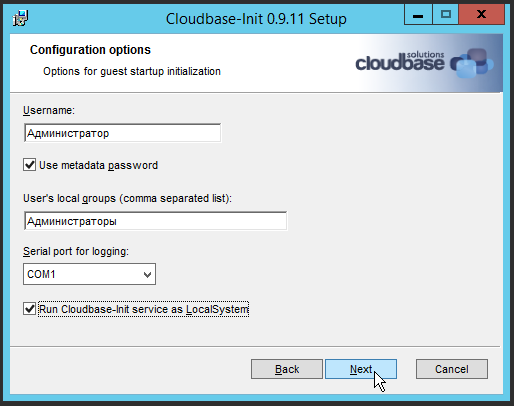Click the Cloudbase Solutions logo

425,63
